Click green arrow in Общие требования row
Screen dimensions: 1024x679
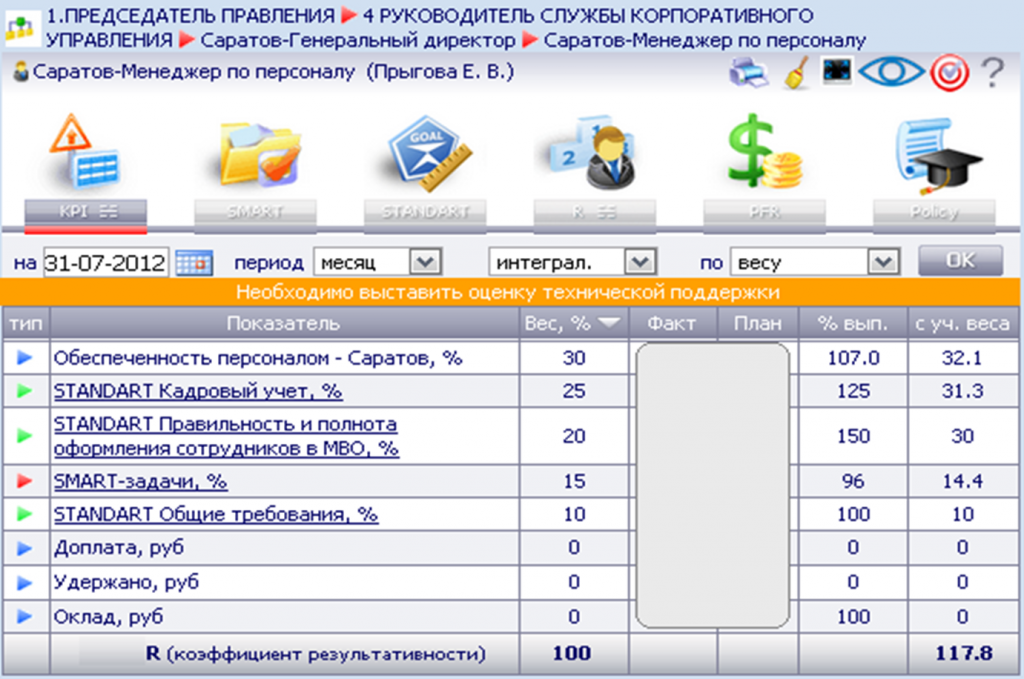tap(25, 514)
